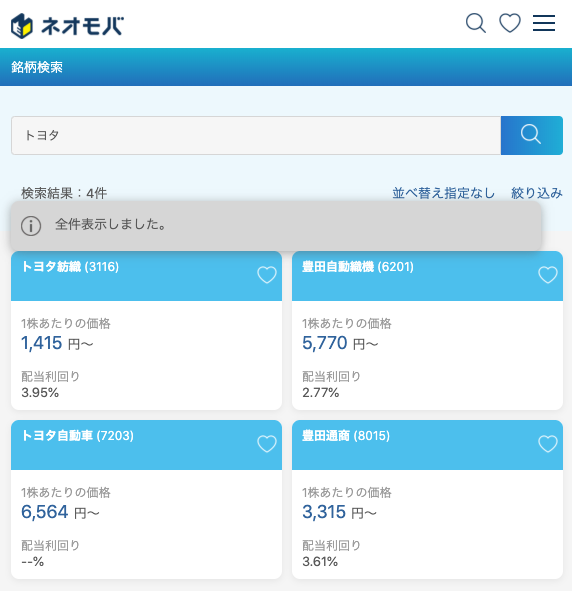The height and width of the screenshot is (591, 572).
Task: Open the hamburger menu
Action: point(544,23)
